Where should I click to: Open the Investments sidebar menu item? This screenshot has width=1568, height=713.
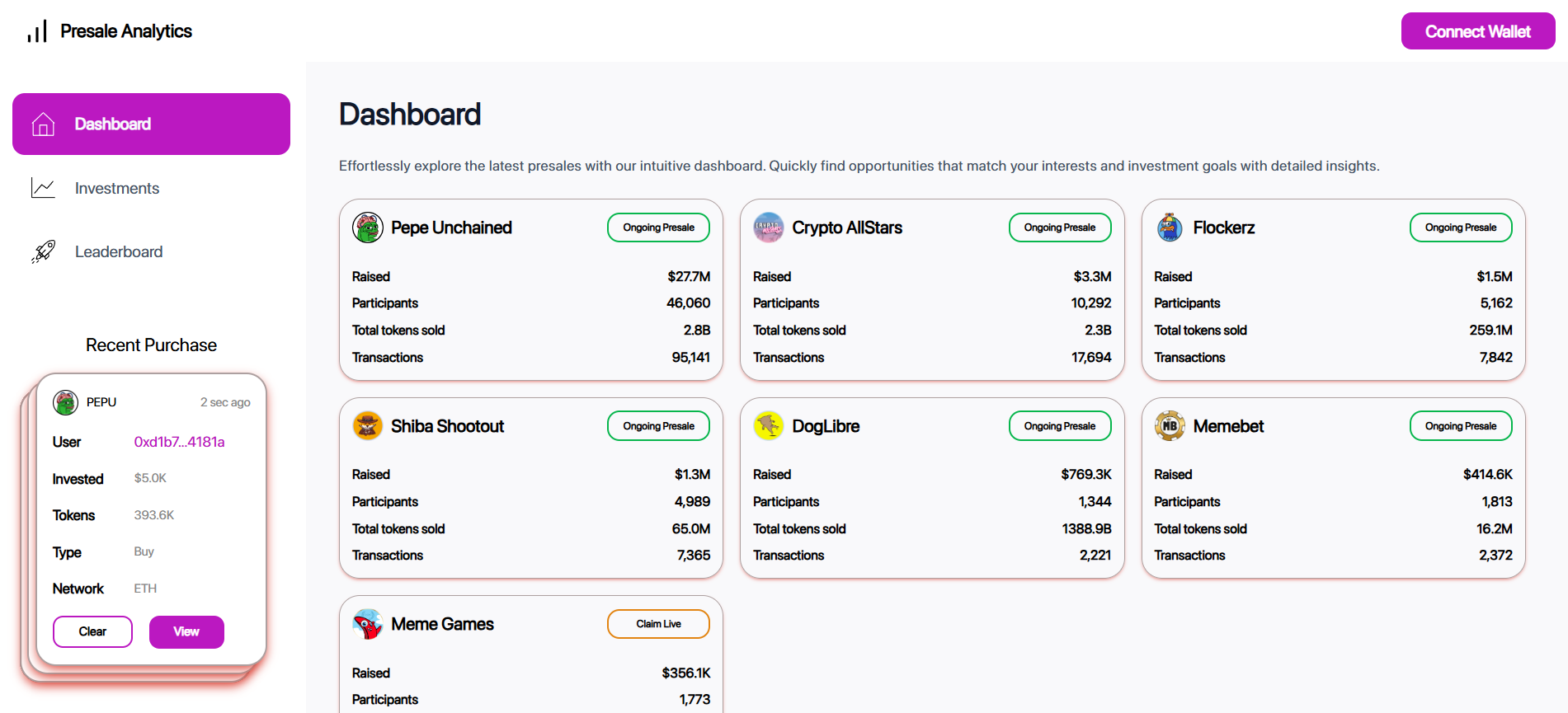[x=116, y=188]
